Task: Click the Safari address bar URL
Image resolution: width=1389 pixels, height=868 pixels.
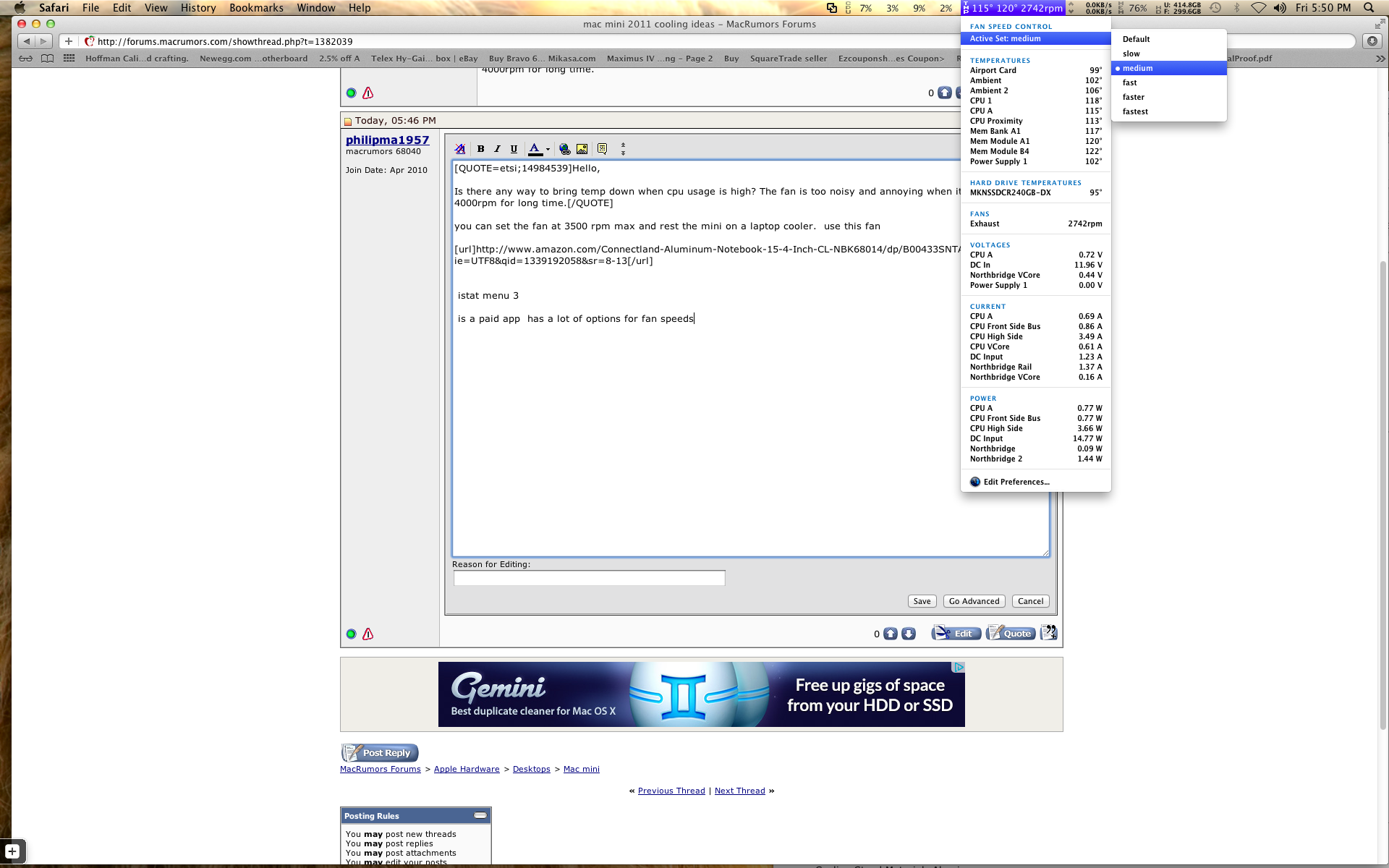Action: 225,41
